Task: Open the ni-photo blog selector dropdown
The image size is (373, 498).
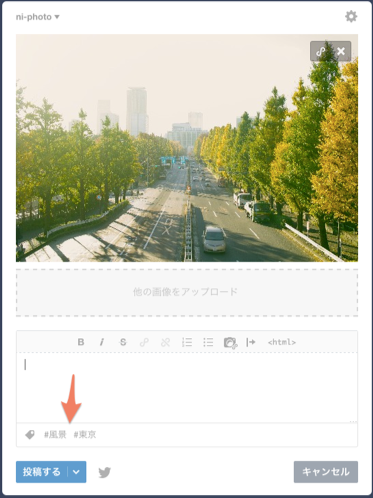Action: (37, 17)
